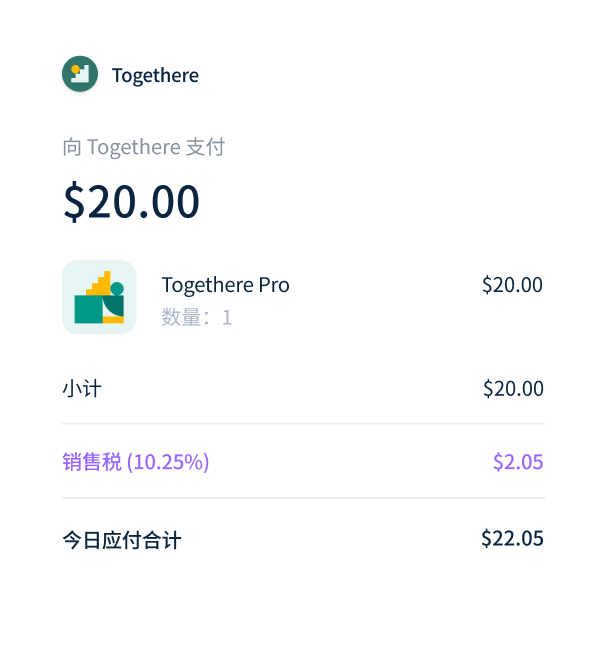The height and width of the screenshot is (666, 608).
Task: Click the purple tax amount $2.05
Action: (x=518, y=462)
